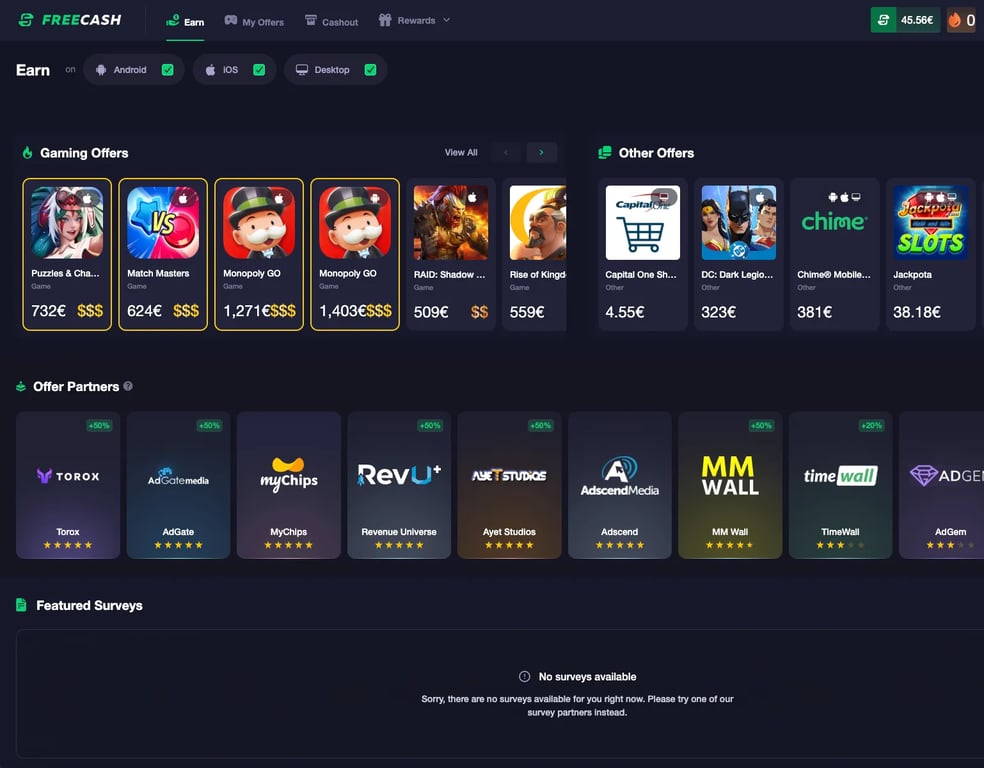Image resolution: width=984 pixels, height=768 pixels.
Task: Open the Earn tab
Action: (x=185, y=21)
